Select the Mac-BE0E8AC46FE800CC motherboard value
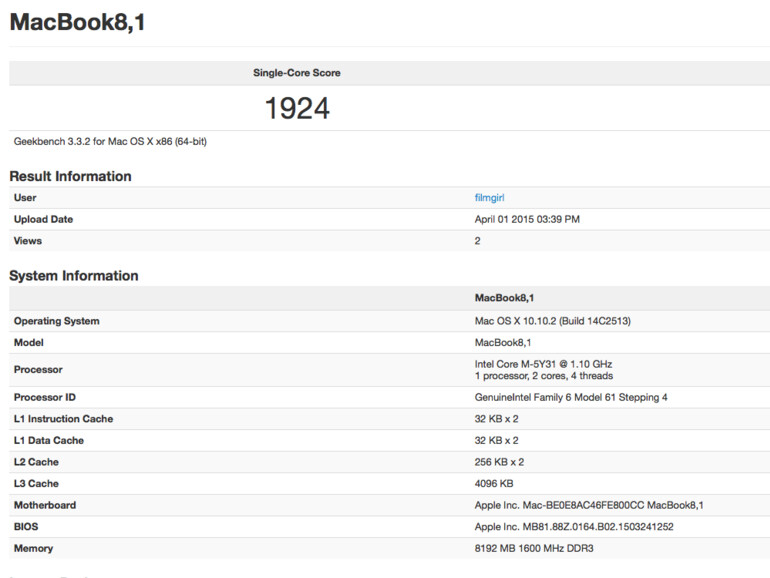Viewport: 770px width, 578px height. point(589,505)
